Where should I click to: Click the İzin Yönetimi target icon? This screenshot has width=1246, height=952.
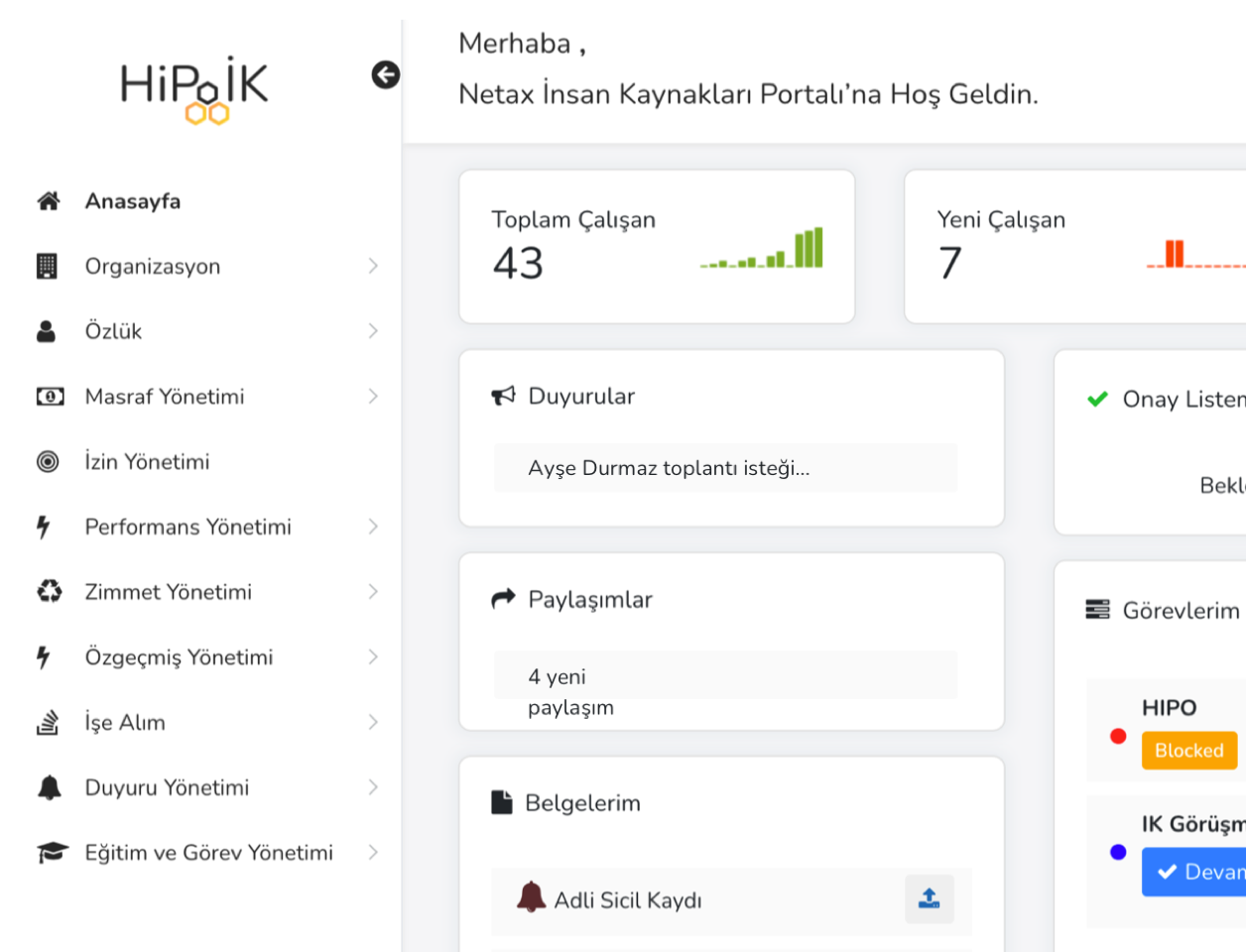(48, 461)
